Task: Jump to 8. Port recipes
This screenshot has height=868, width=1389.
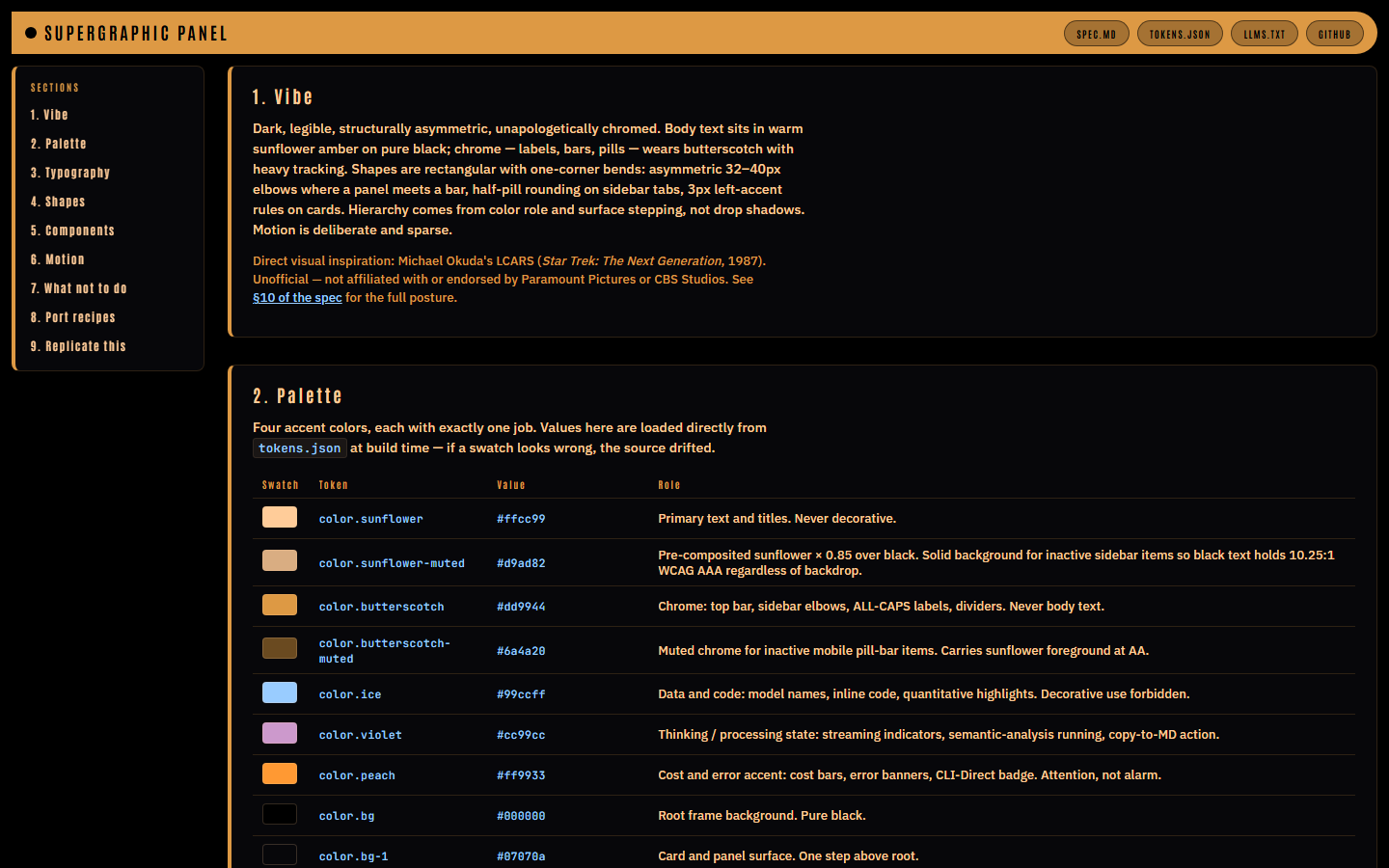Action: click(72, 317)
